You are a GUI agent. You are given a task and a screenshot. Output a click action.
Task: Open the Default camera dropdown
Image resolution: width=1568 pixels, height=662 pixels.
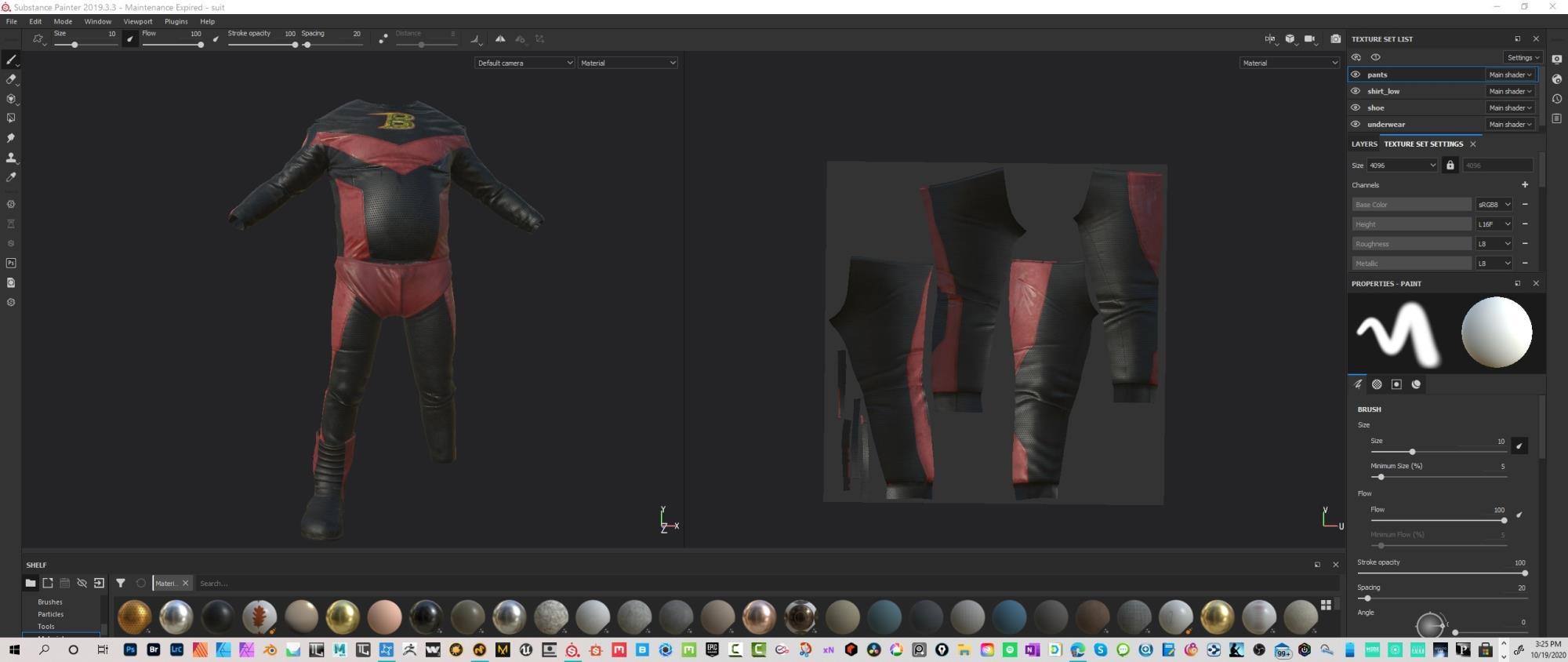point(524,63)
